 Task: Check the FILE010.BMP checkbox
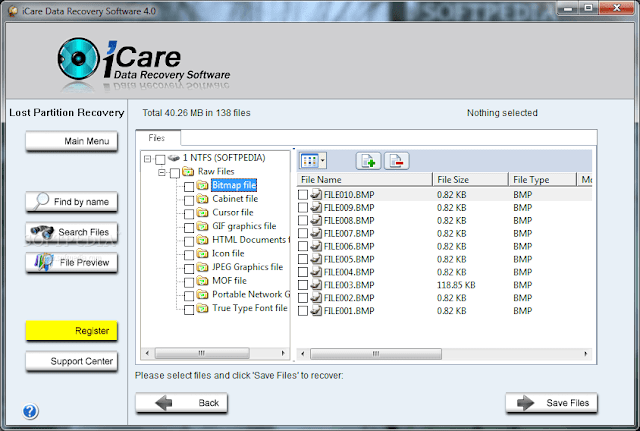point(303,195)
